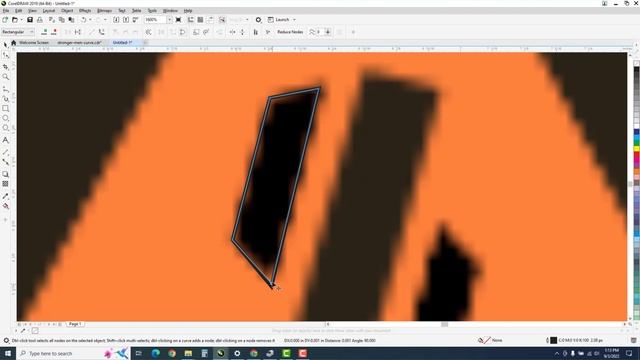
Task: Click the Reduce Nodes button
Action: click(x=290, y=32)
